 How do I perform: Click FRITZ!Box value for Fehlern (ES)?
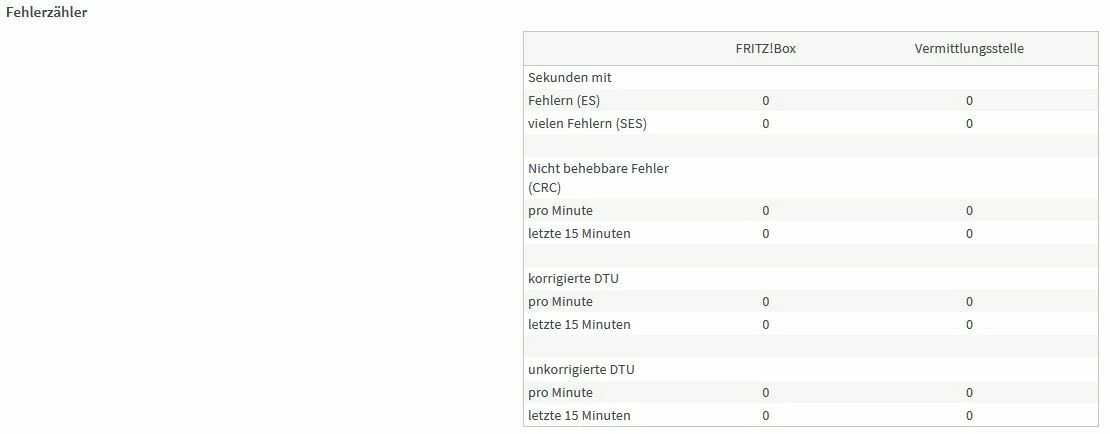coord(766,100)
